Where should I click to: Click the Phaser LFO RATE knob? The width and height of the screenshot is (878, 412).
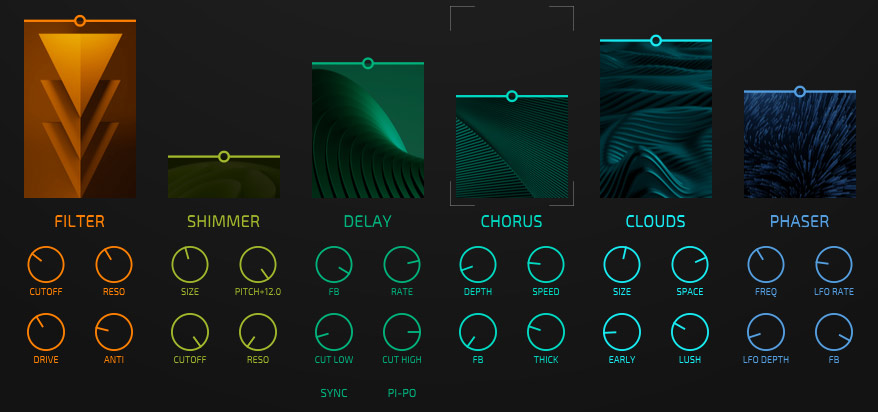[x=834, y=265]
